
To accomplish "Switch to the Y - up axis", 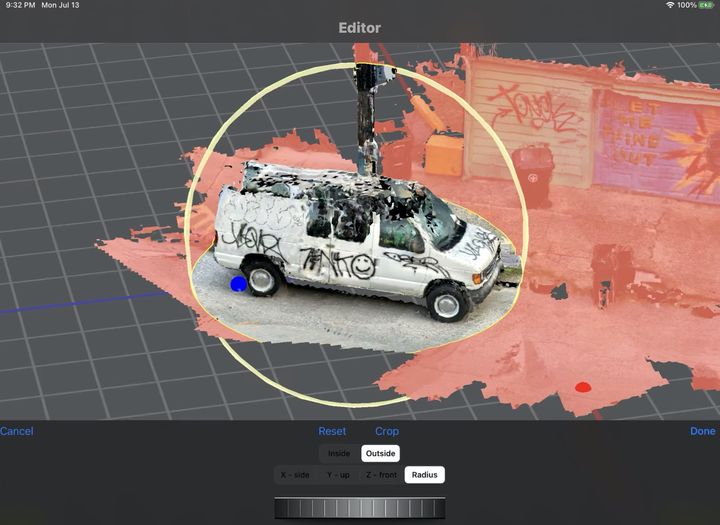I will pyautogui.click(x=337, y=475).
